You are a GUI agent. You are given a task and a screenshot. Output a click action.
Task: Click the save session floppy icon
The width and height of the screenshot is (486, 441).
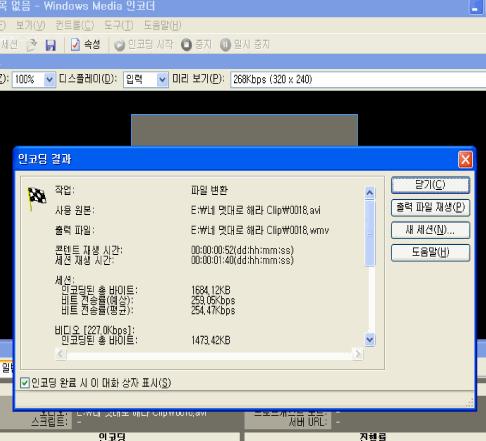pyautogui.click(x=50, y=45)
